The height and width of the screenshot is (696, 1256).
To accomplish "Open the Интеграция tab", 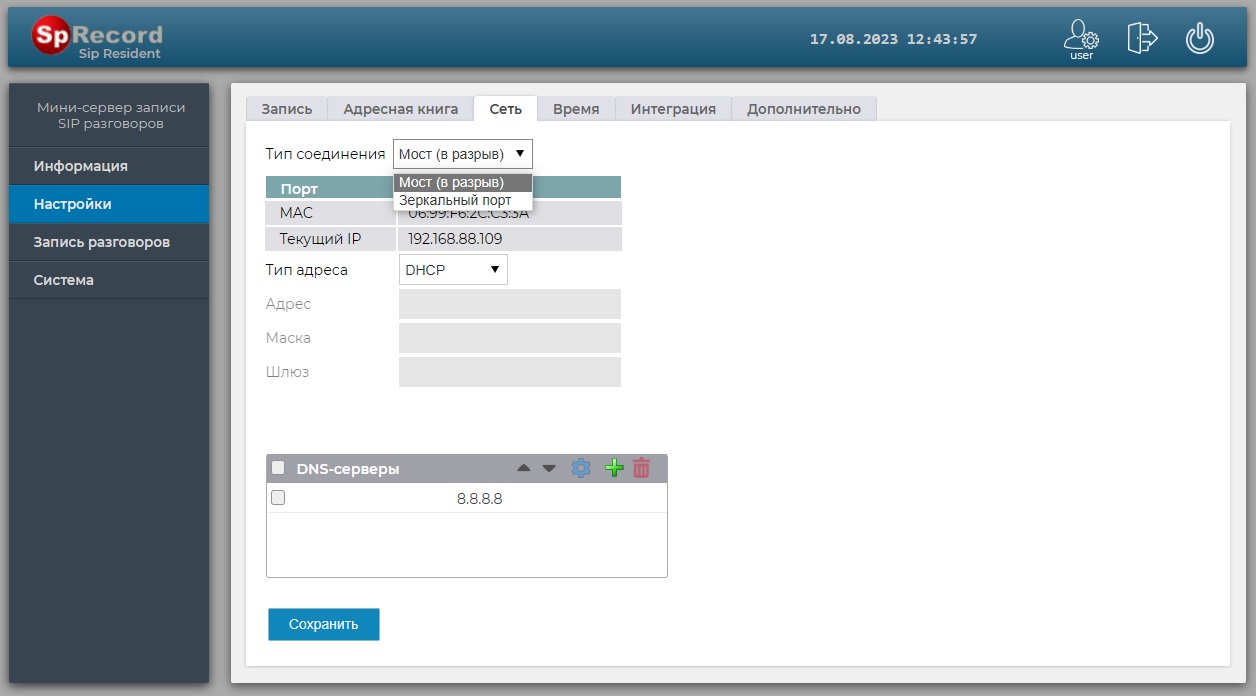I will pyautogui.click(x=673, y=109).
